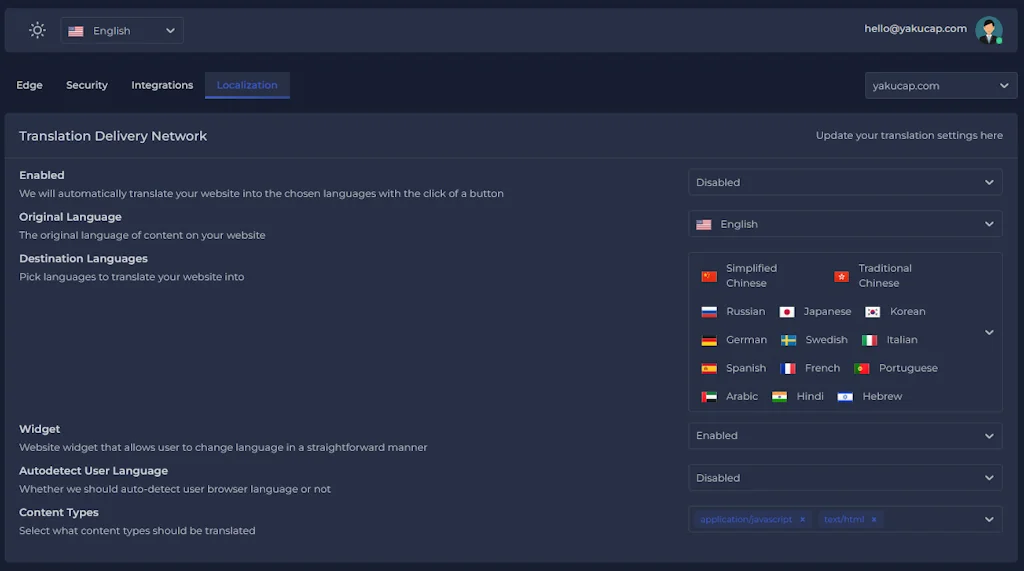Click the Arabic flag icon
The width and height of the screenshot is (1024, 571).
click(x=709, y=397)
